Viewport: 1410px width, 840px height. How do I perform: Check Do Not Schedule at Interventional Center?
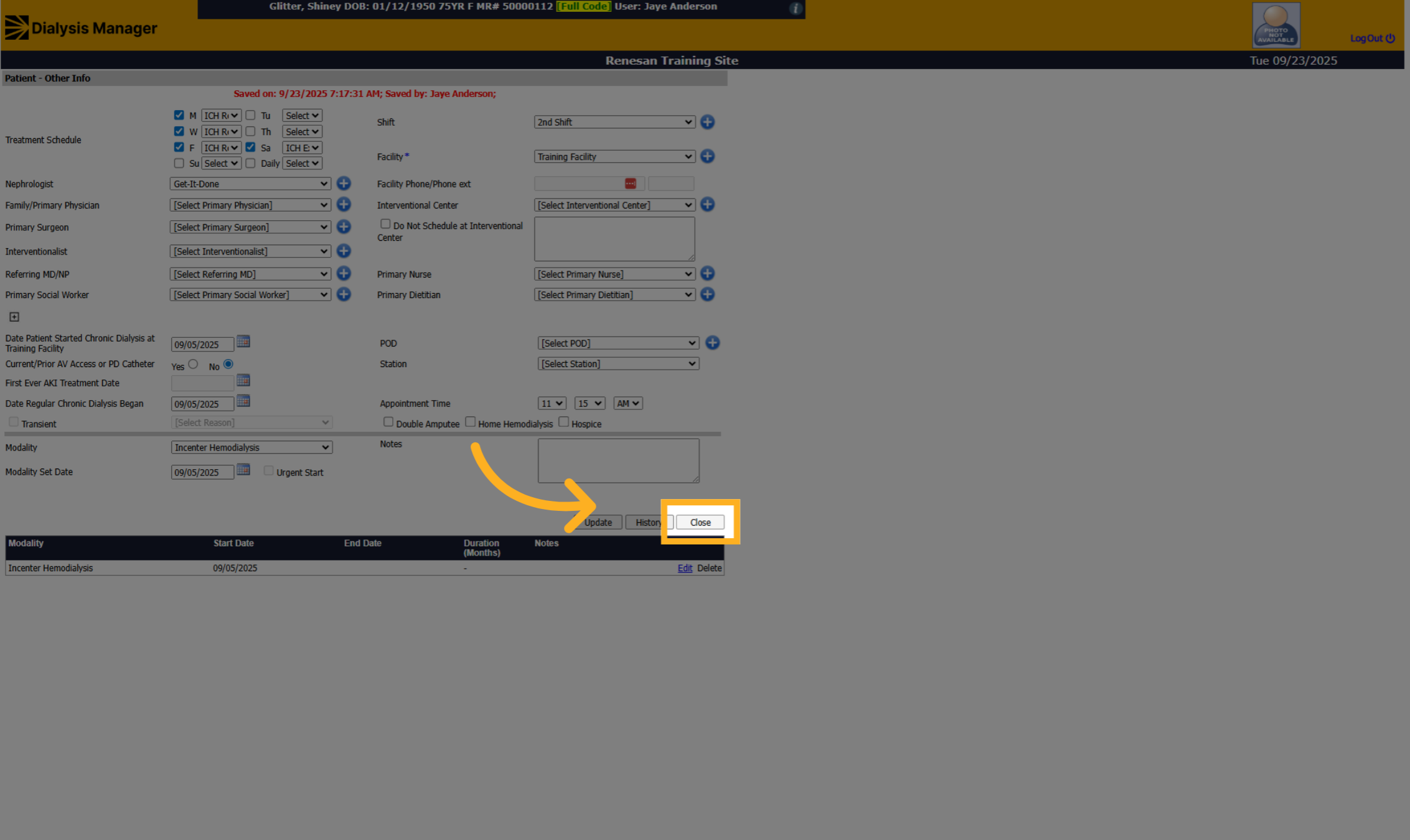385,224
